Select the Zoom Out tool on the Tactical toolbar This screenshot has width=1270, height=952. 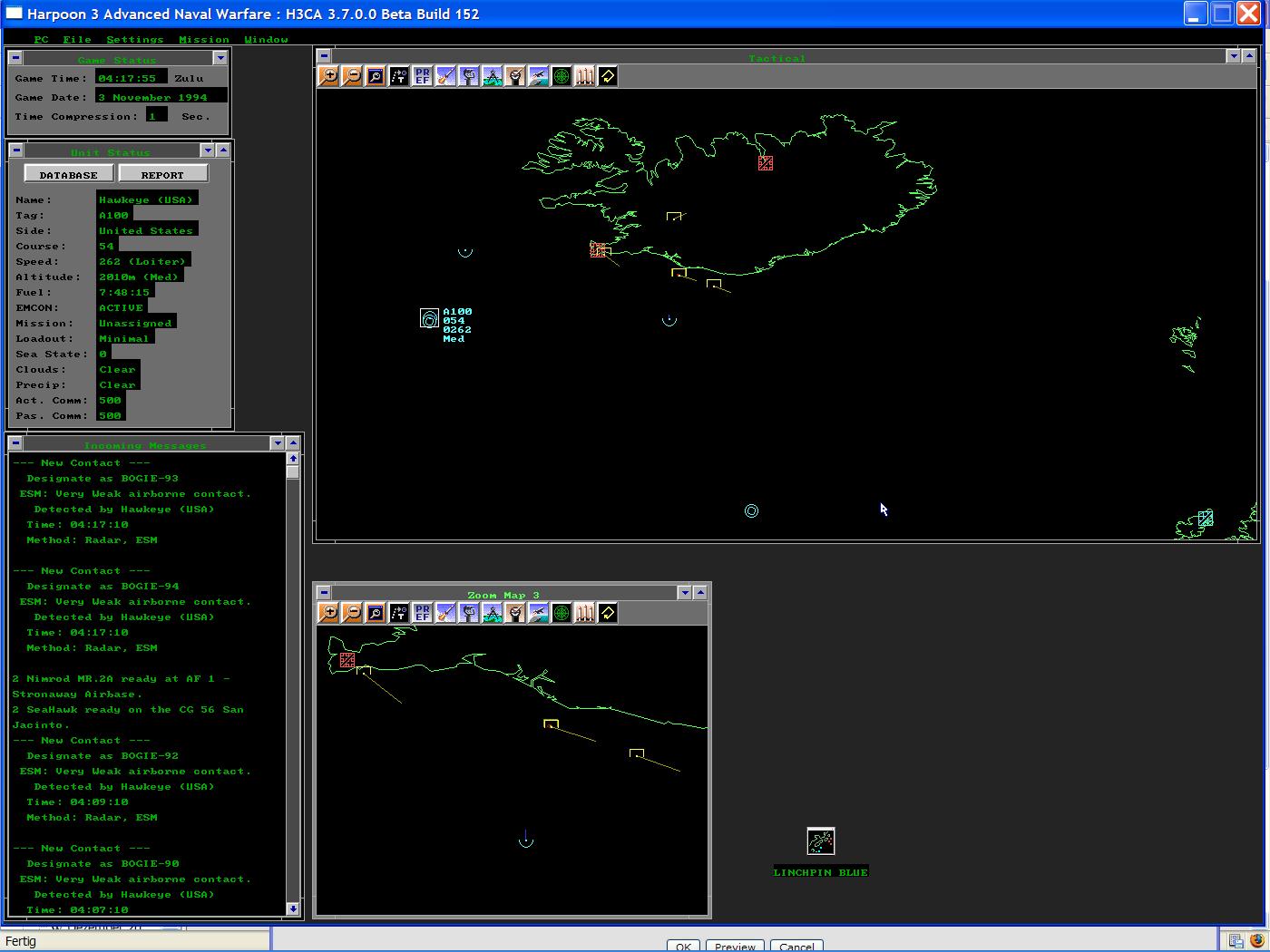352,76
